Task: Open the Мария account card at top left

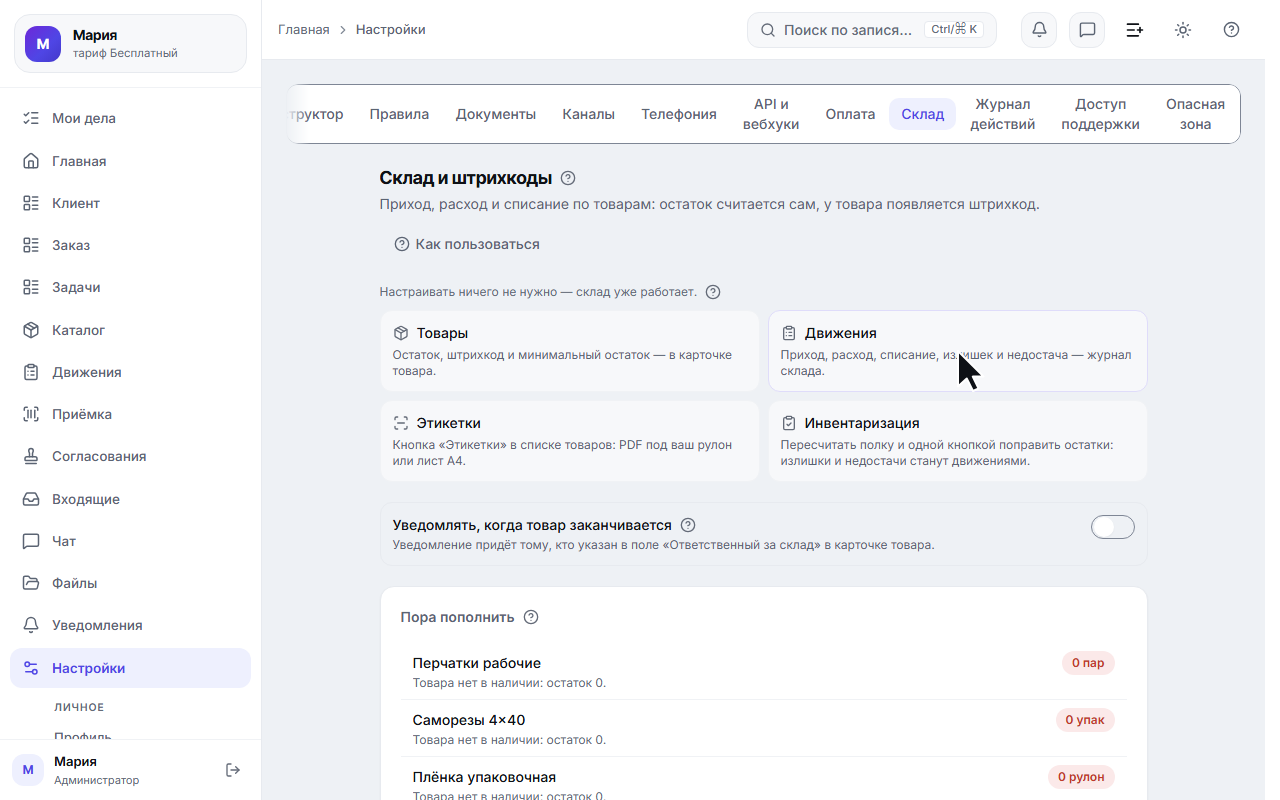Action: pos(130,43)
